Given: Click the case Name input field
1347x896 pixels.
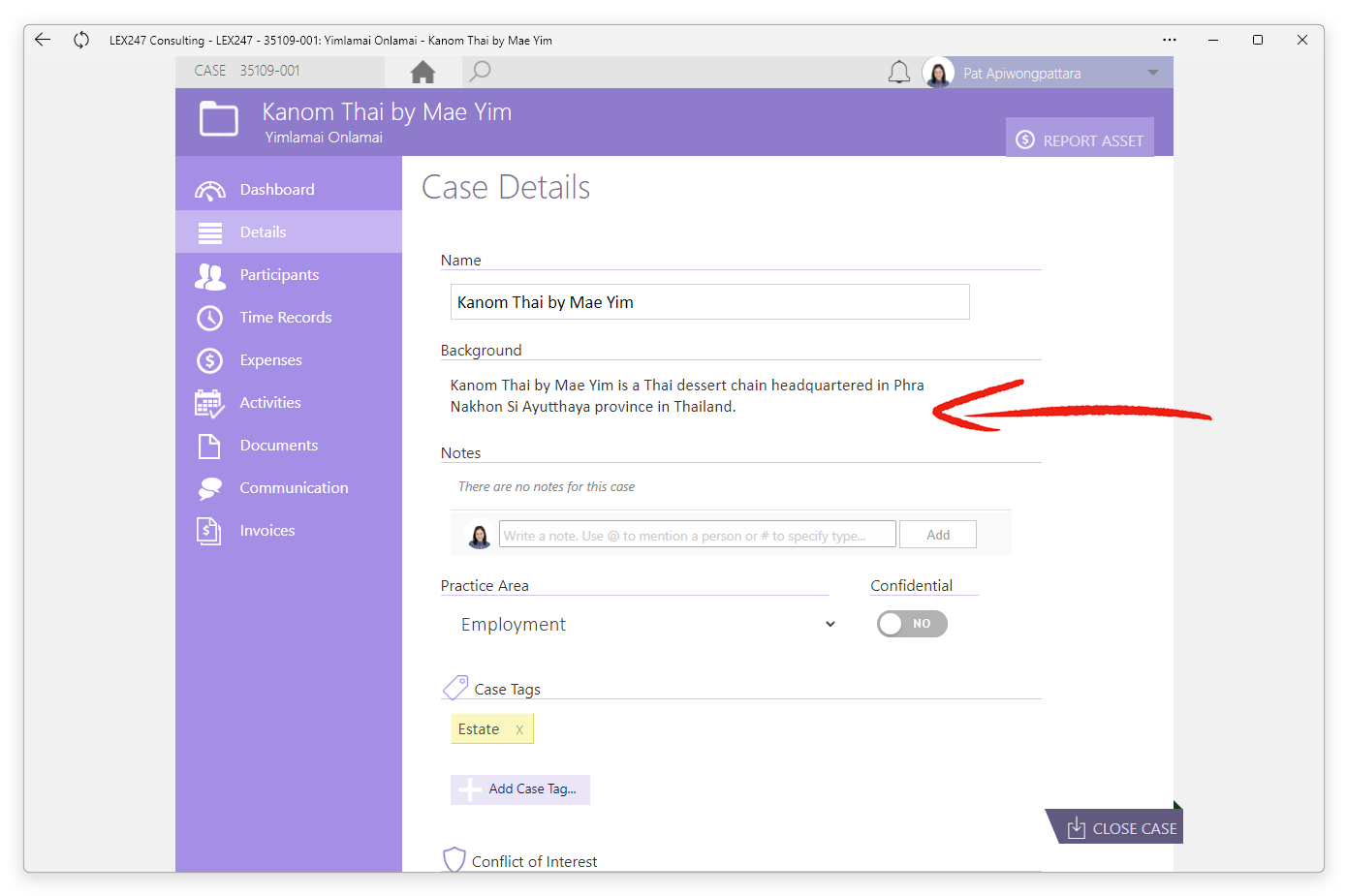Looking at the screenshot, I should 709,302.
